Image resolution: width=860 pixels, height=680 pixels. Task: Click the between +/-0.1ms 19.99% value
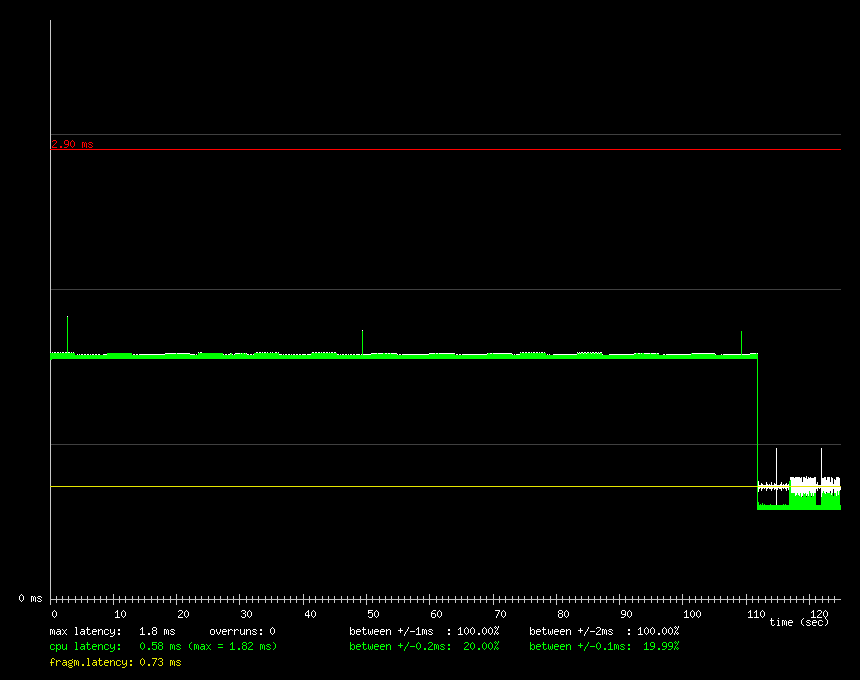click(604, 647)
